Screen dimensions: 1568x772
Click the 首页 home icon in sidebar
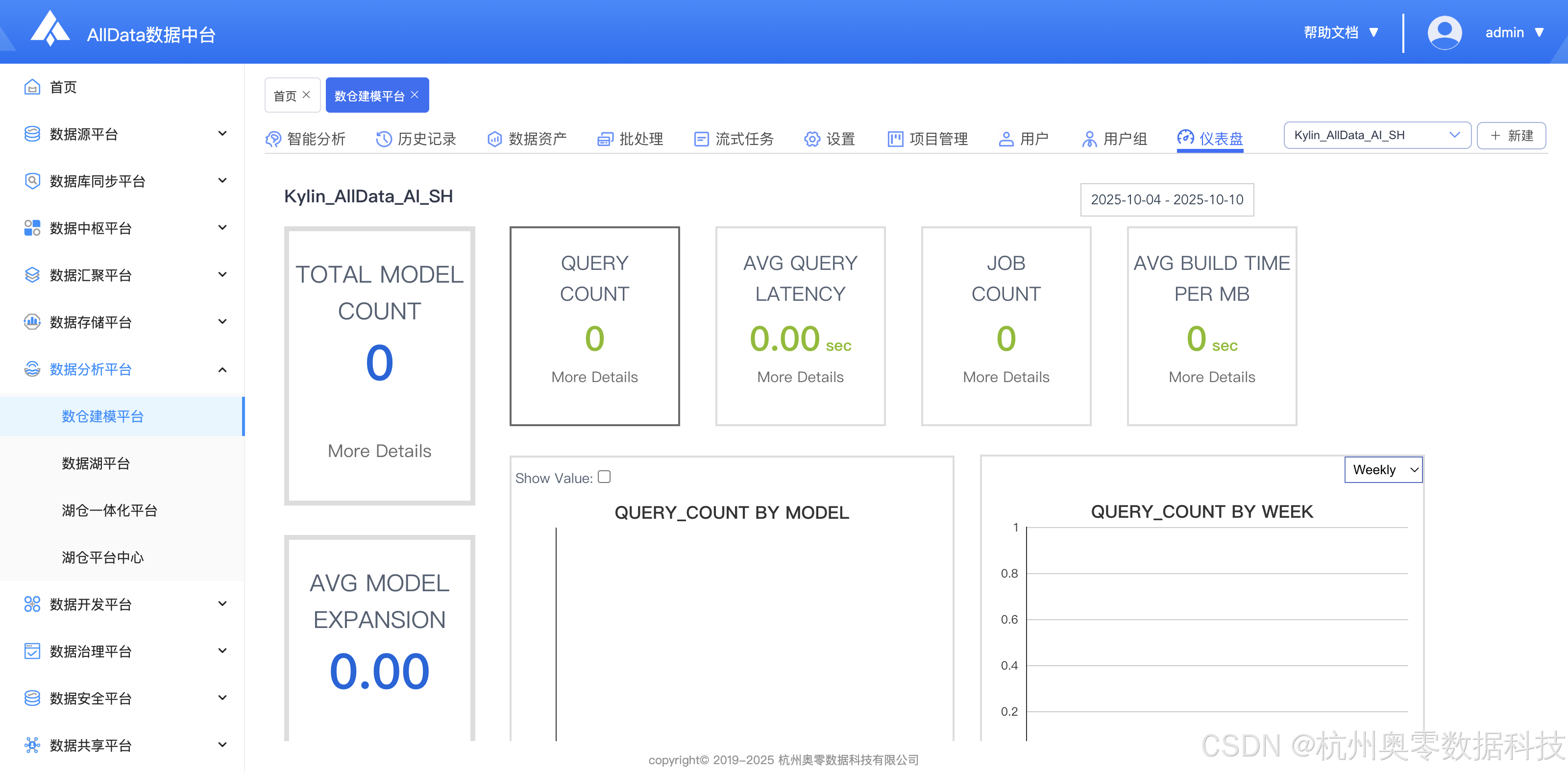tap(32, 87)
